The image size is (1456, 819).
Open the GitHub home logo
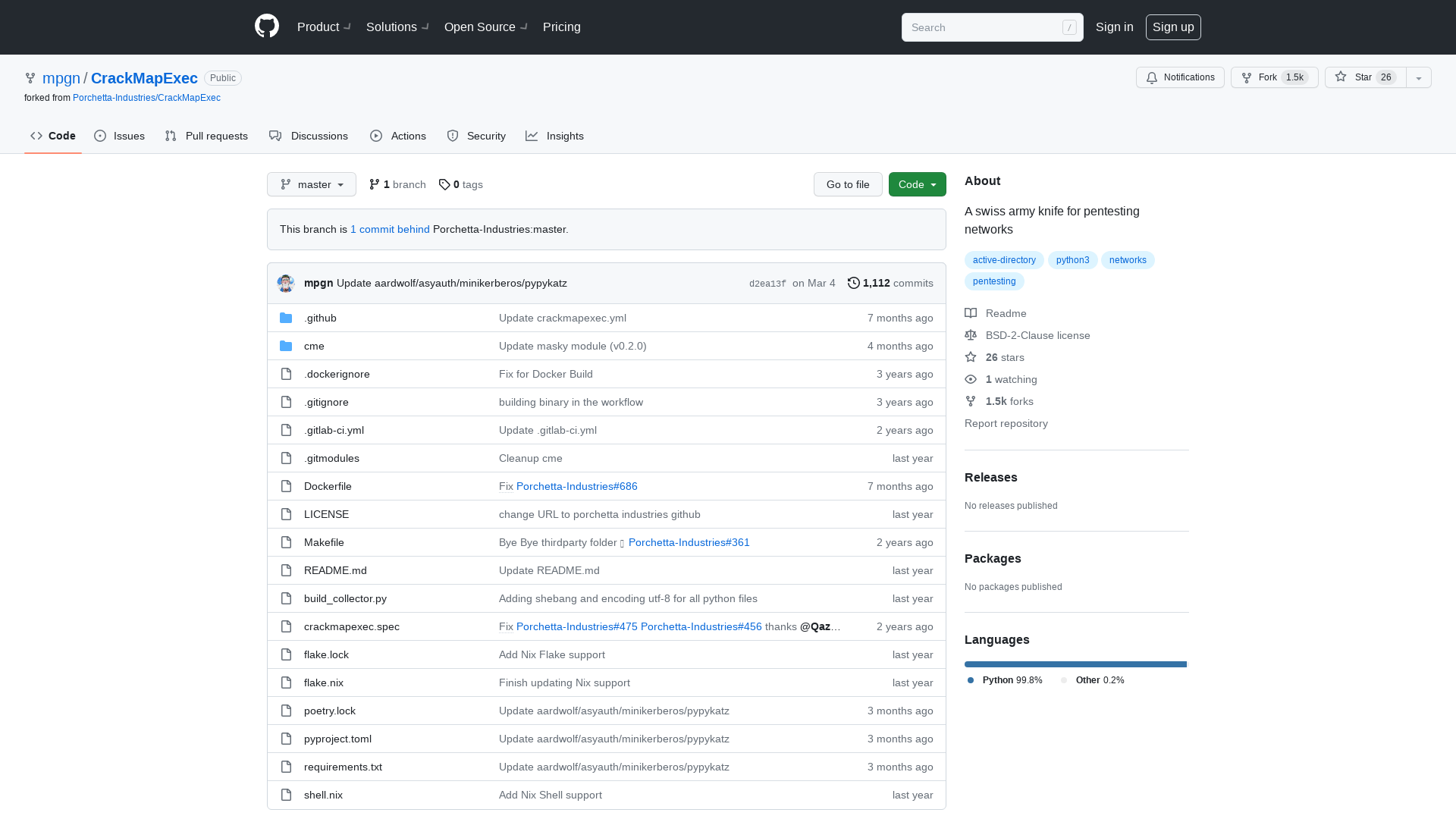click(267, 27)
